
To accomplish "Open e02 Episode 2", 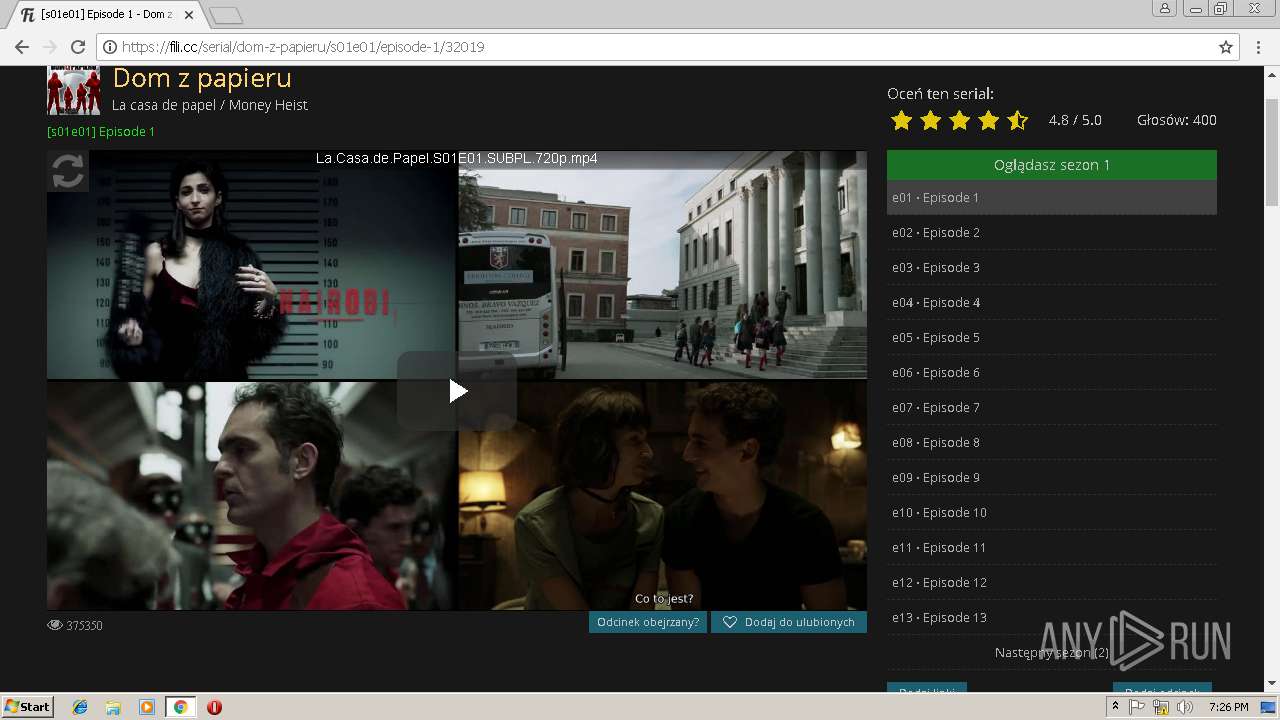I will click(1052, 232).
